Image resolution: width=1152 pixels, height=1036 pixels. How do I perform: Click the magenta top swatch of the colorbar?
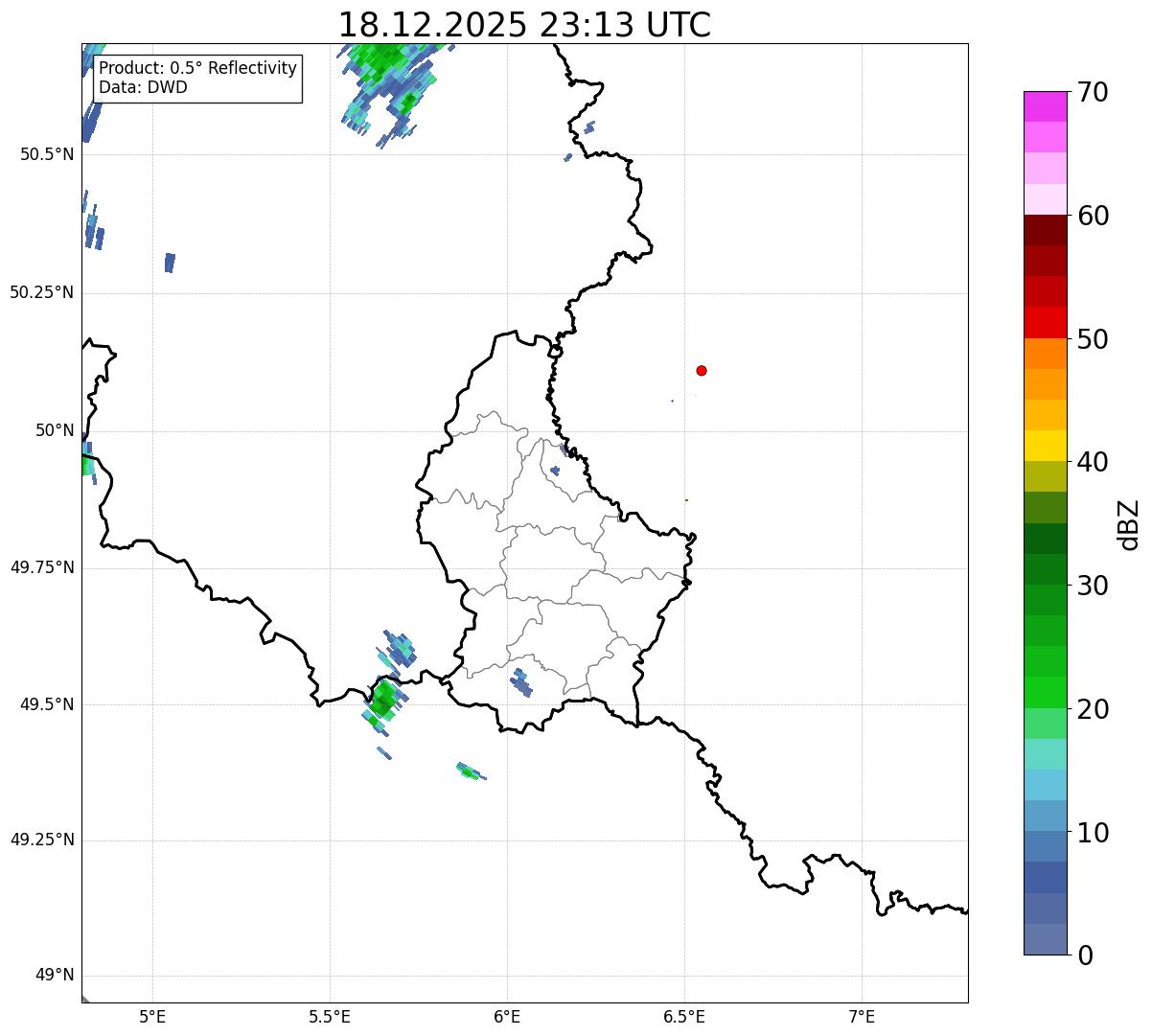pos(1045,106)
